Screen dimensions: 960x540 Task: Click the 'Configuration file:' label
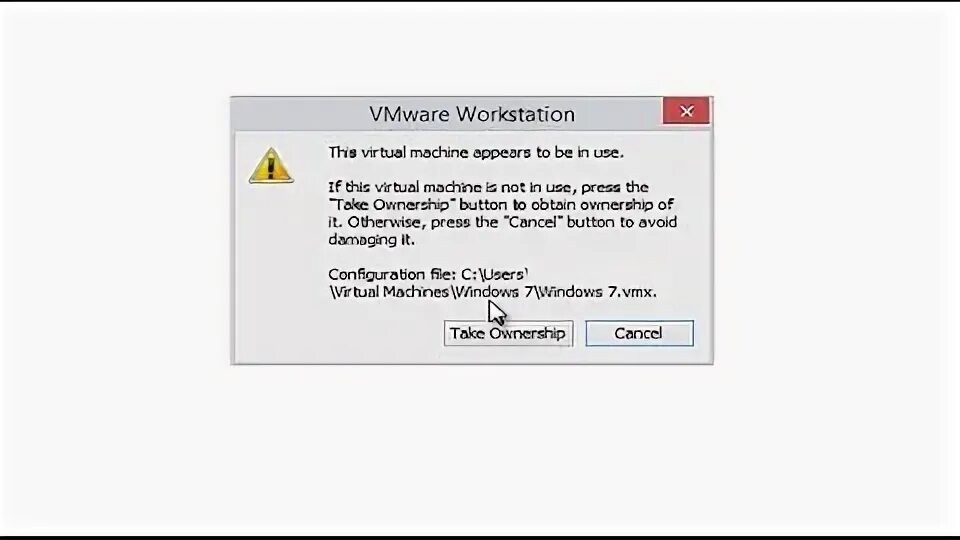point(392,274)
